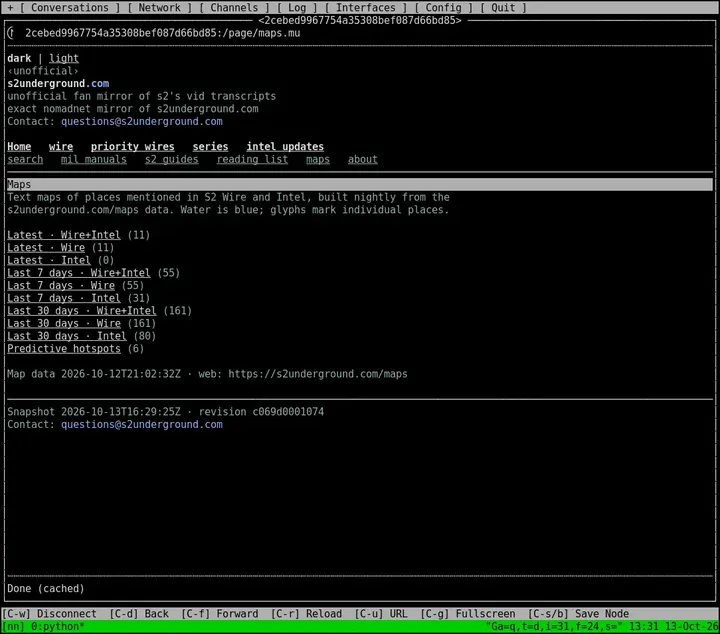Click the [C-f] Forward shortcut
This screenshot has width=720, height=634.
(x=219, y=614)
